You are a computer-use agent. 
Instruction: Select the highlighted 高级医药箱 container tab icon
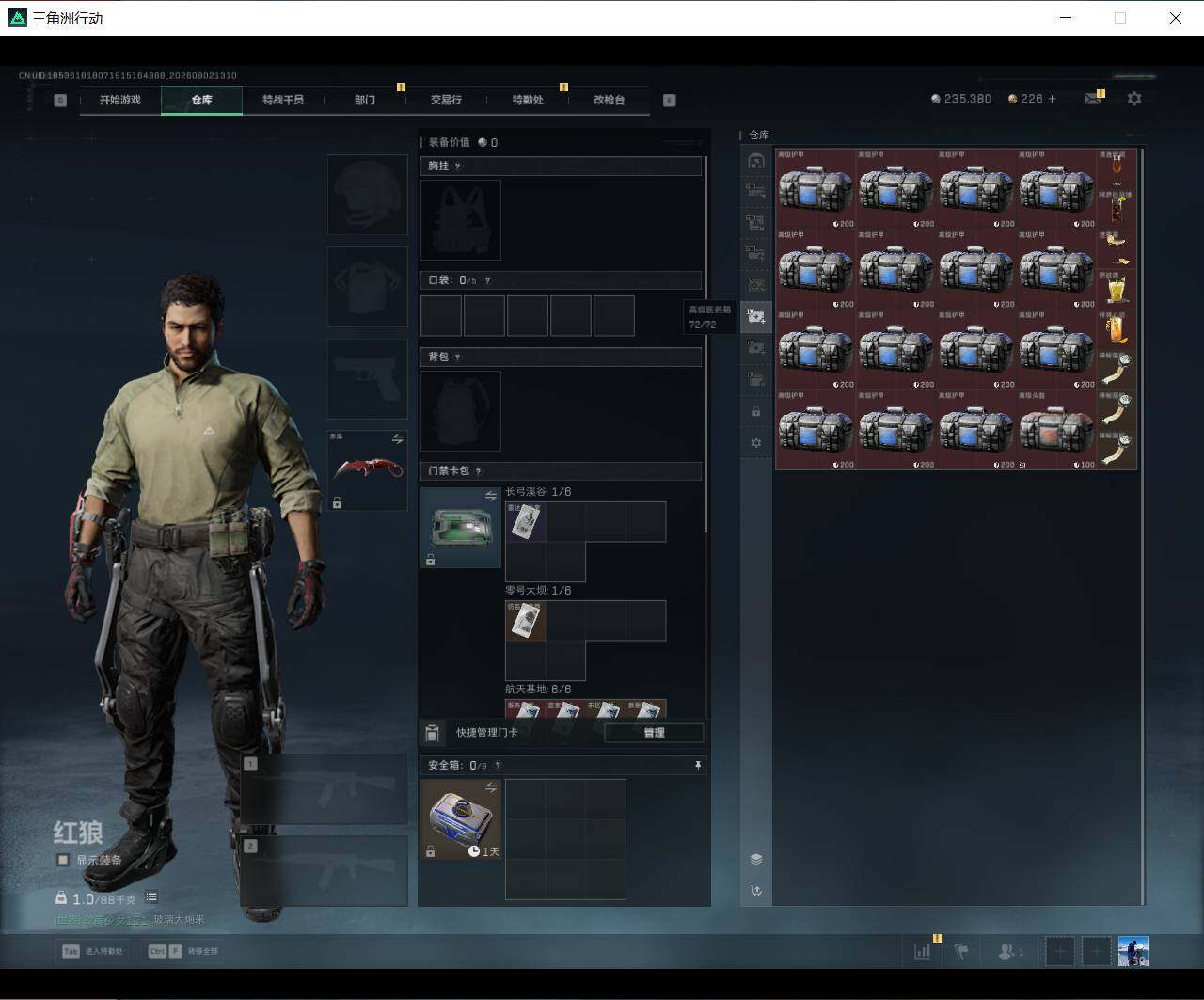click(755, 316)
